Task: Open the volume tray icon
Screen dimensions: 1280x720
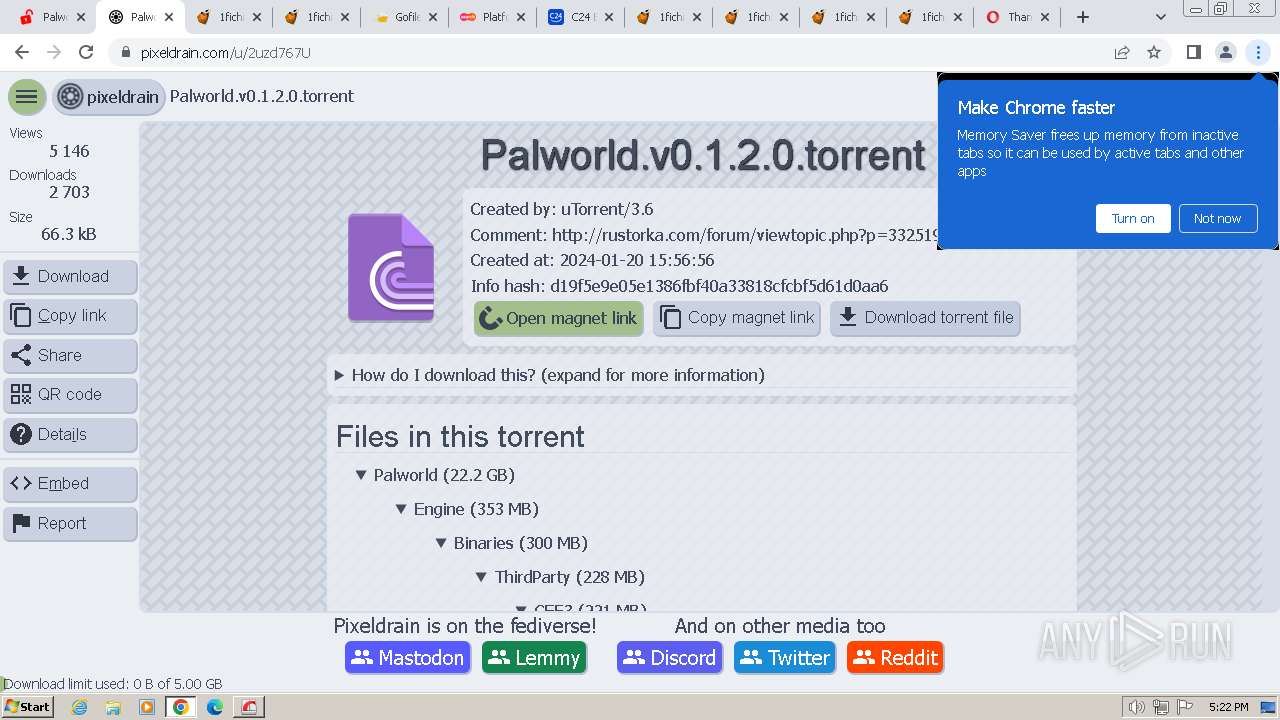Action: pos(1136,707)
